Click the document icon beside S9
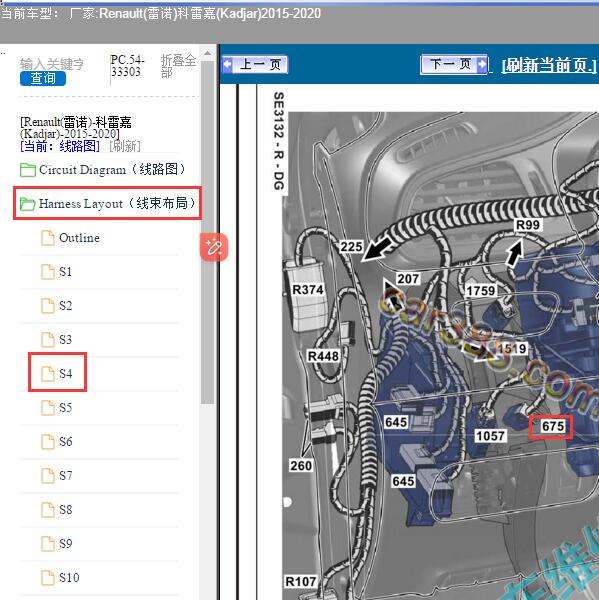This screenshot has width=599, height=600. 48,544
